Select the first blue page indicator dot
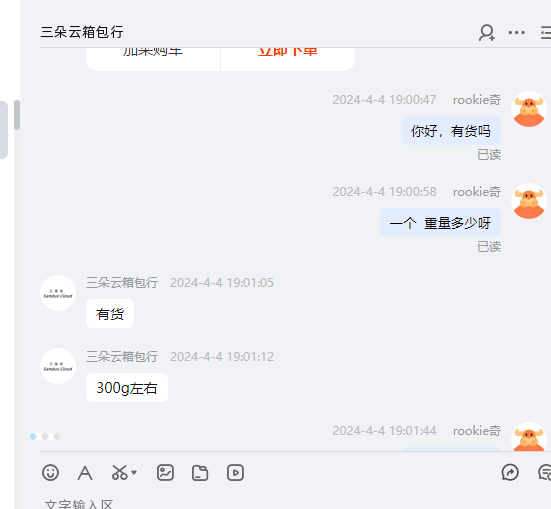This screenshot has width=551, height=509. (x=33, y=436)
